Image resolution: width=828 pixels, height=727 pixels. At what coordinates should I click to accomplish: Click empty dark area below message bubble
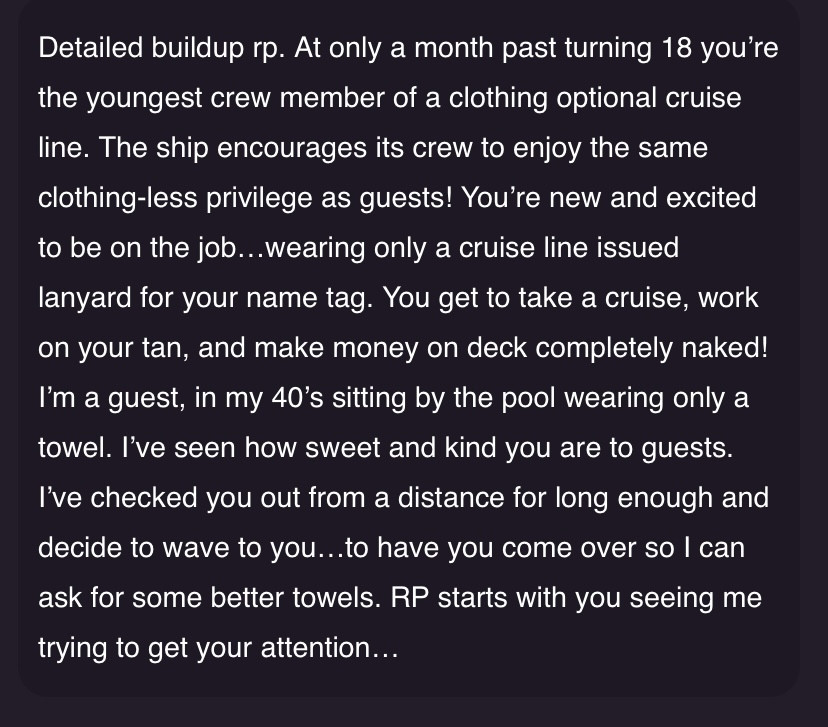pyautogui.click(x=414, y=713)
